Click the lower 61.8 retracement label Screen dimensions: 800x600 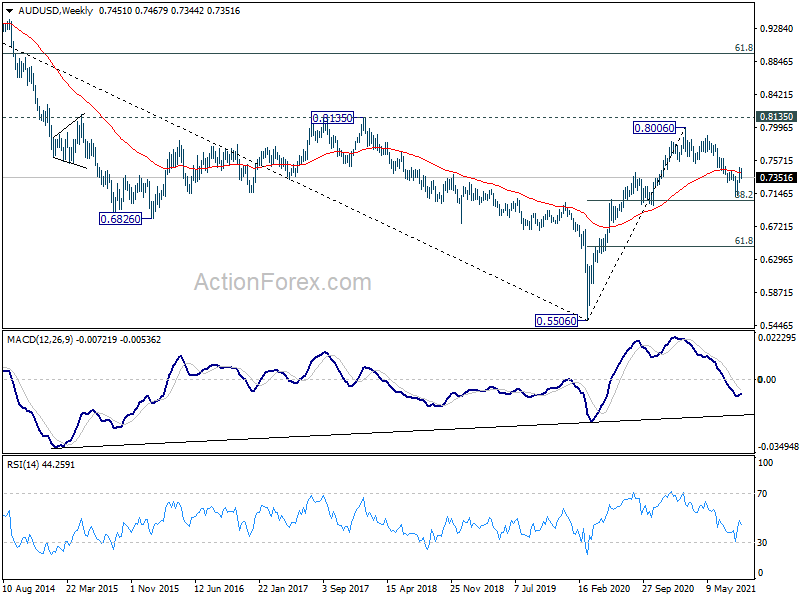(743, 240)
